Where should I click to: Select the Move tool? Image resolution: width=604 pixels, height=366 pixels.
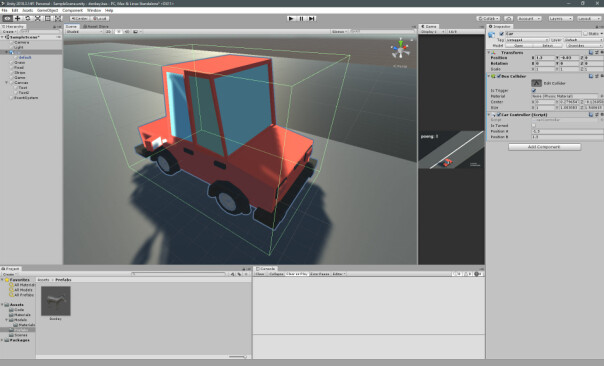point(17,18)
